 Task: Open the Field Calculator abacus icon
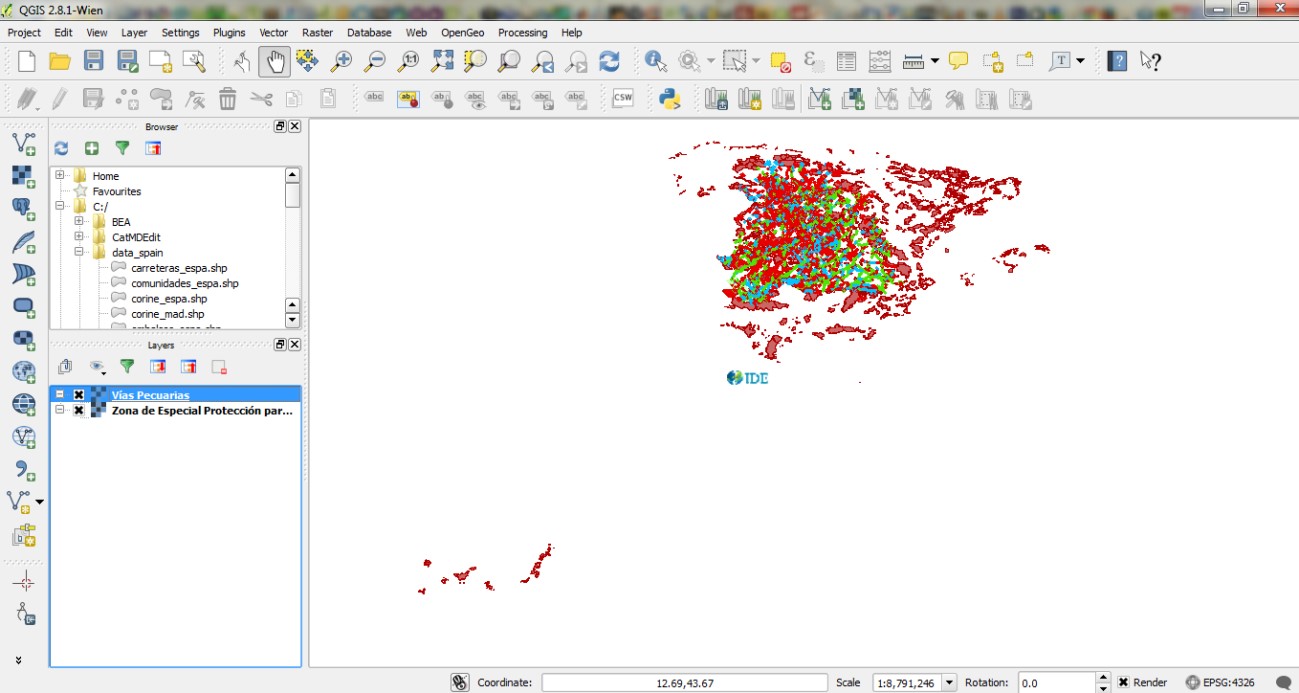pyautogui.click(x=880, y=62)
